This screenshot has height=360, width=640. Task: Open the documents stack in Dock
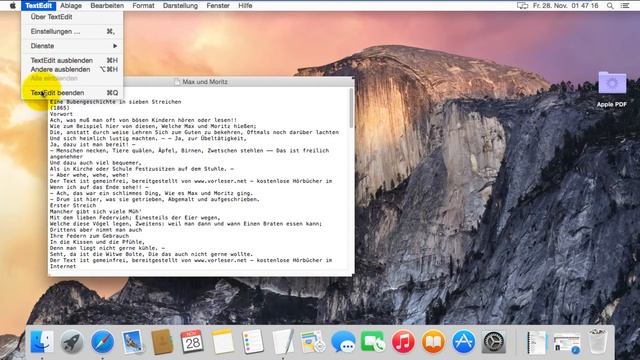click(x=537, y=342)
